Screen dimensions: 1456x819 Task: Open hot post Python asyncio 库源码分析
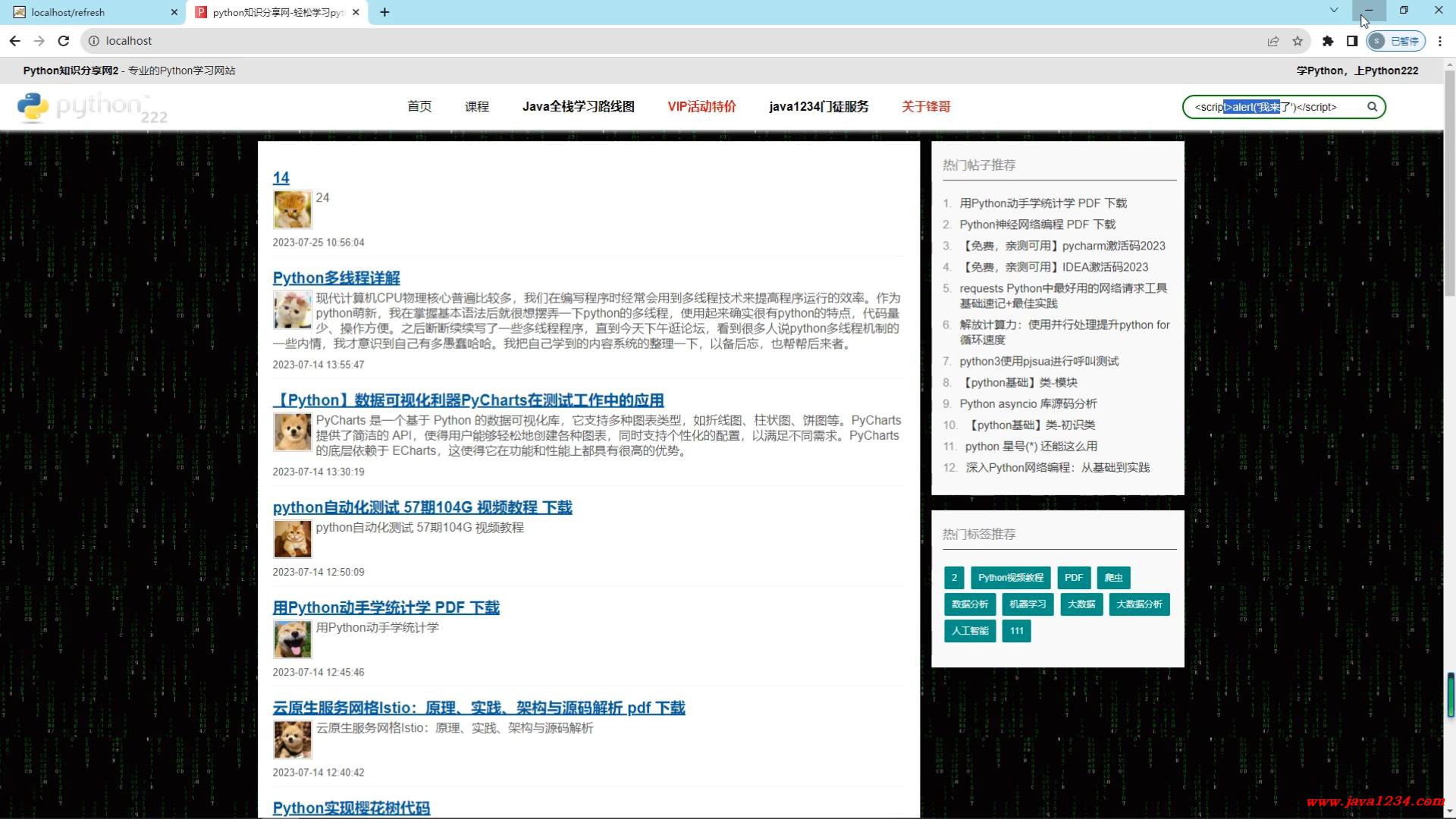coord(1028,403)
